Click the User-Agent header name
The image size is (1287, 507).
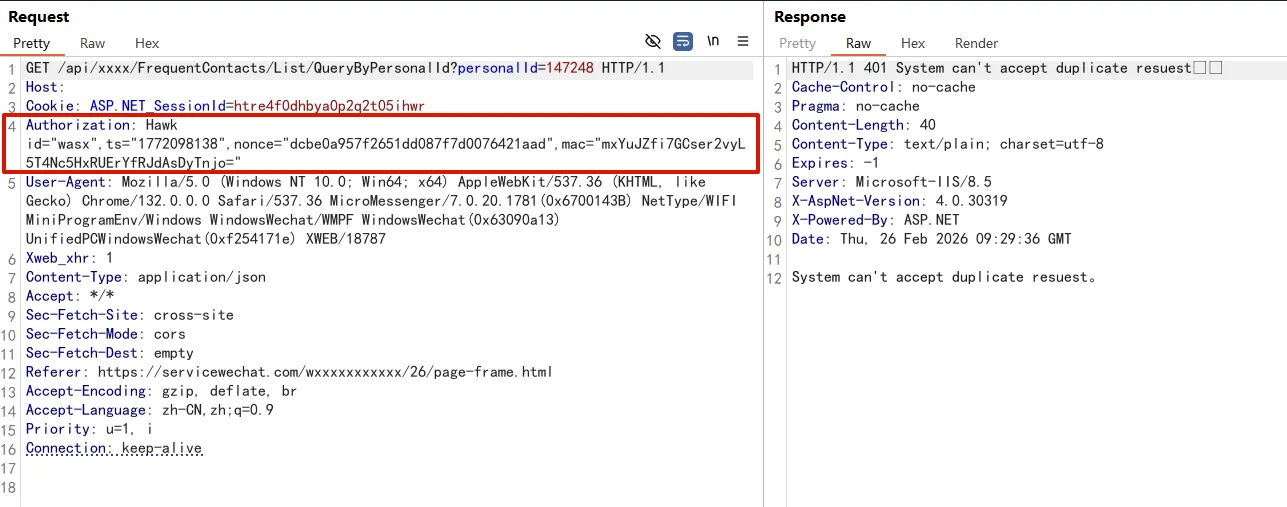point(68,182)
